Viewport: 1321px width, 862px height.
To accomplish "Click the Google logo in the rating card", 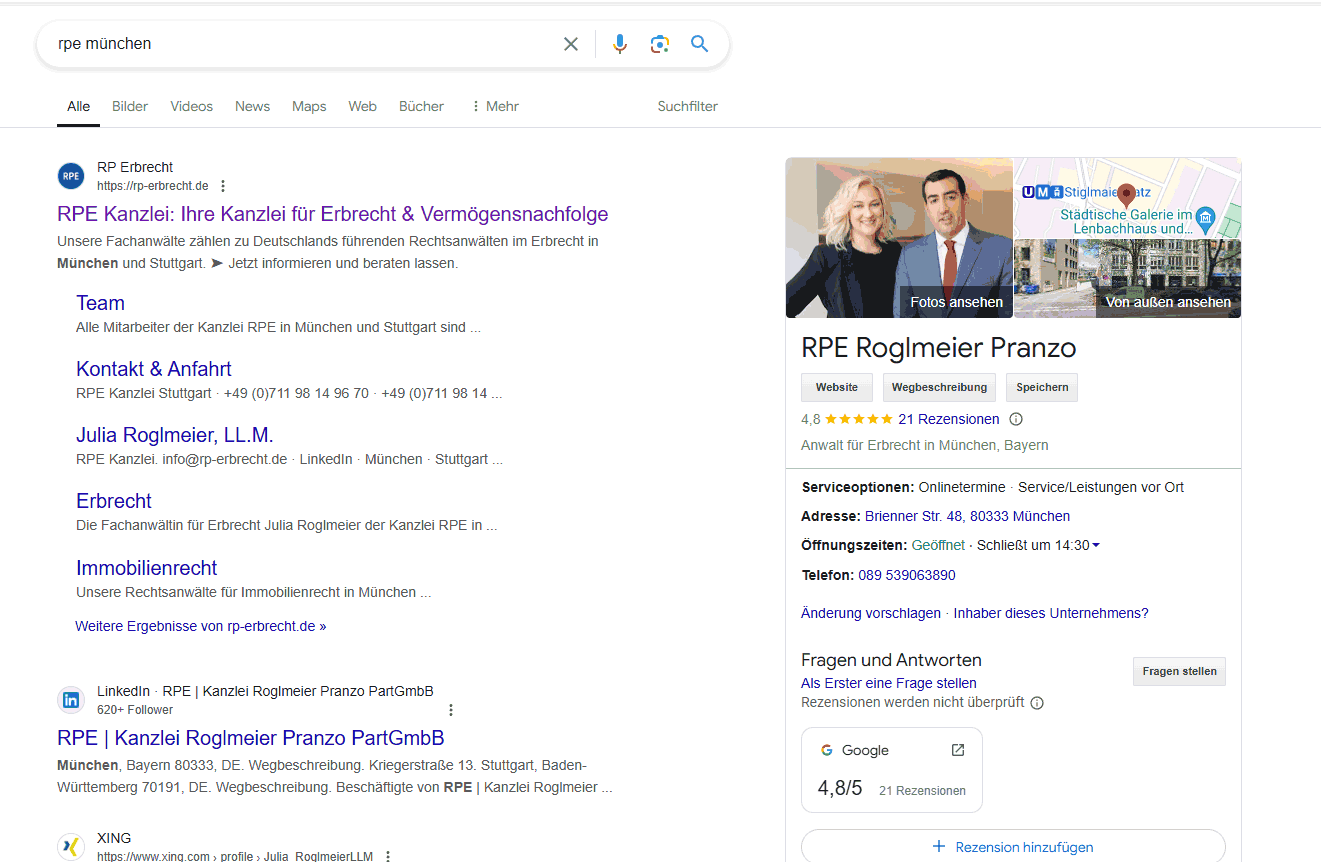I will (x=827, y=750).
